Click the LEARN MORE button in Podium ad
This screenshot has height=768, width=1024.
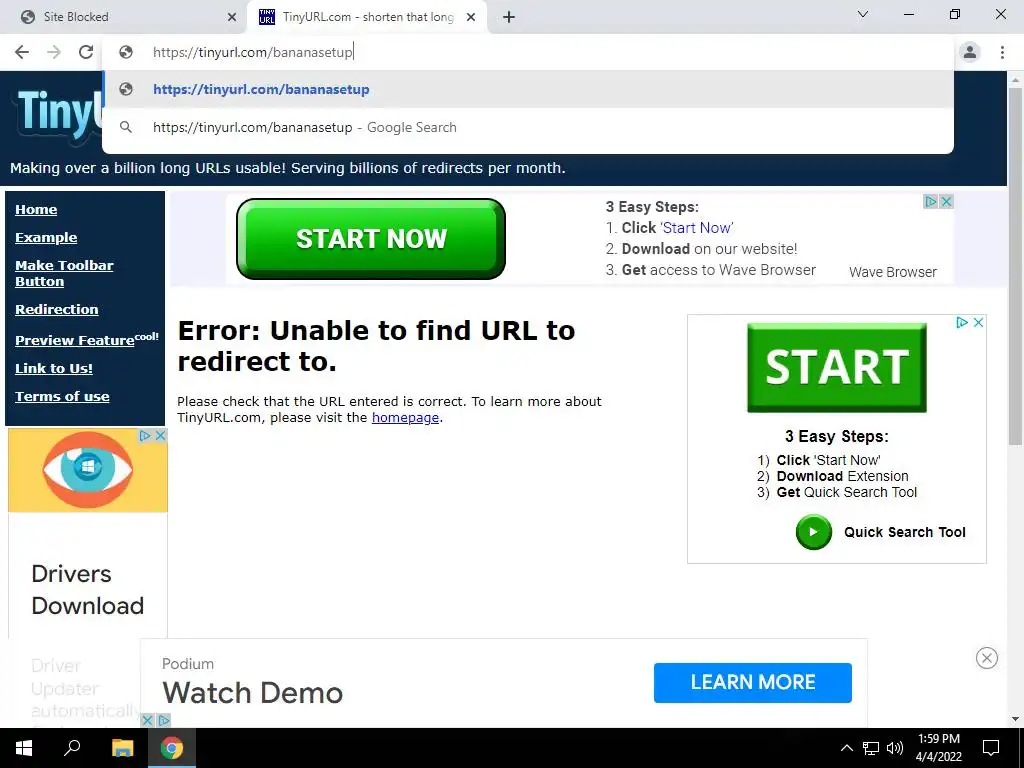click(752, 682)
